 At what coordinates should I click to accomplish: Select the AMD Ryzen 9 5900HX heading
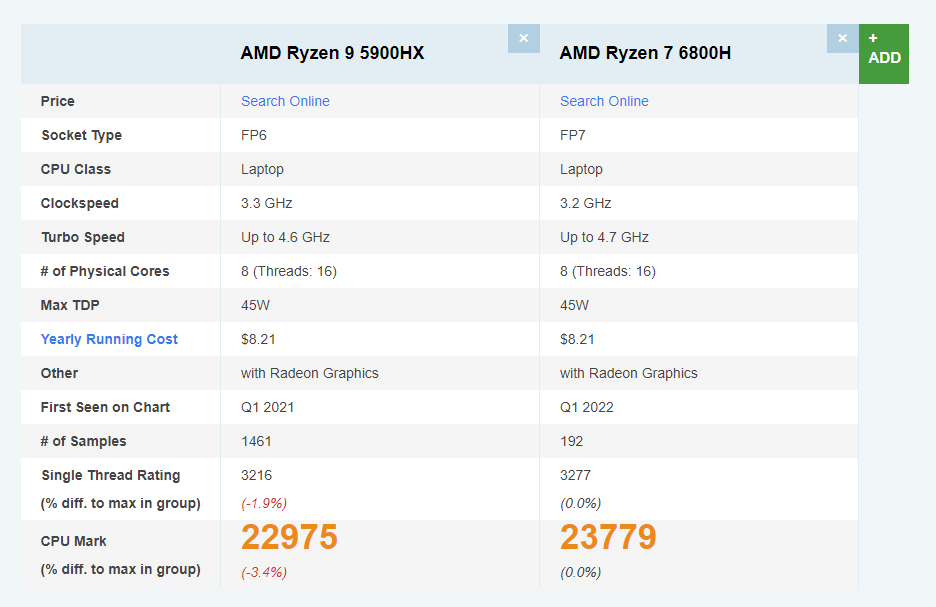point(332,53)
